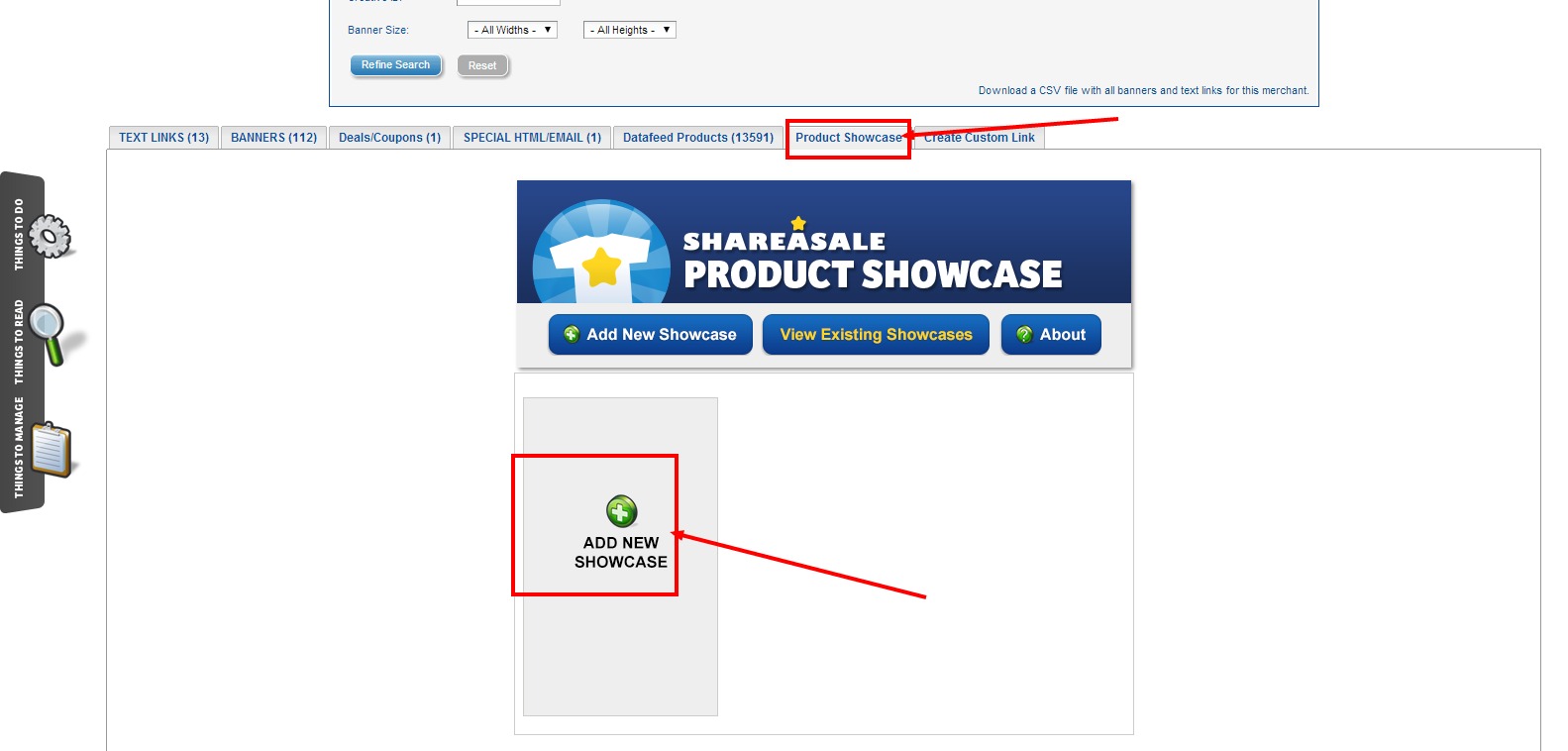1568x751 pixels.
Task: Open the Things To Manage clipboard icon
Action: (x=52, y=450)
